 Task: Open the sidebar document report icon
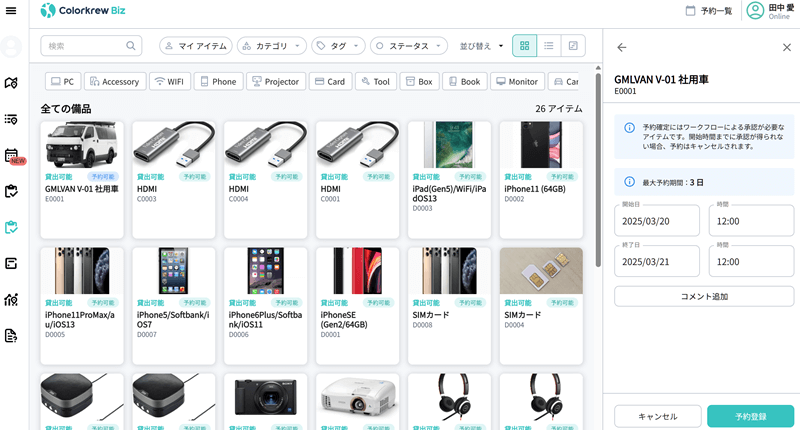(11, 336)
